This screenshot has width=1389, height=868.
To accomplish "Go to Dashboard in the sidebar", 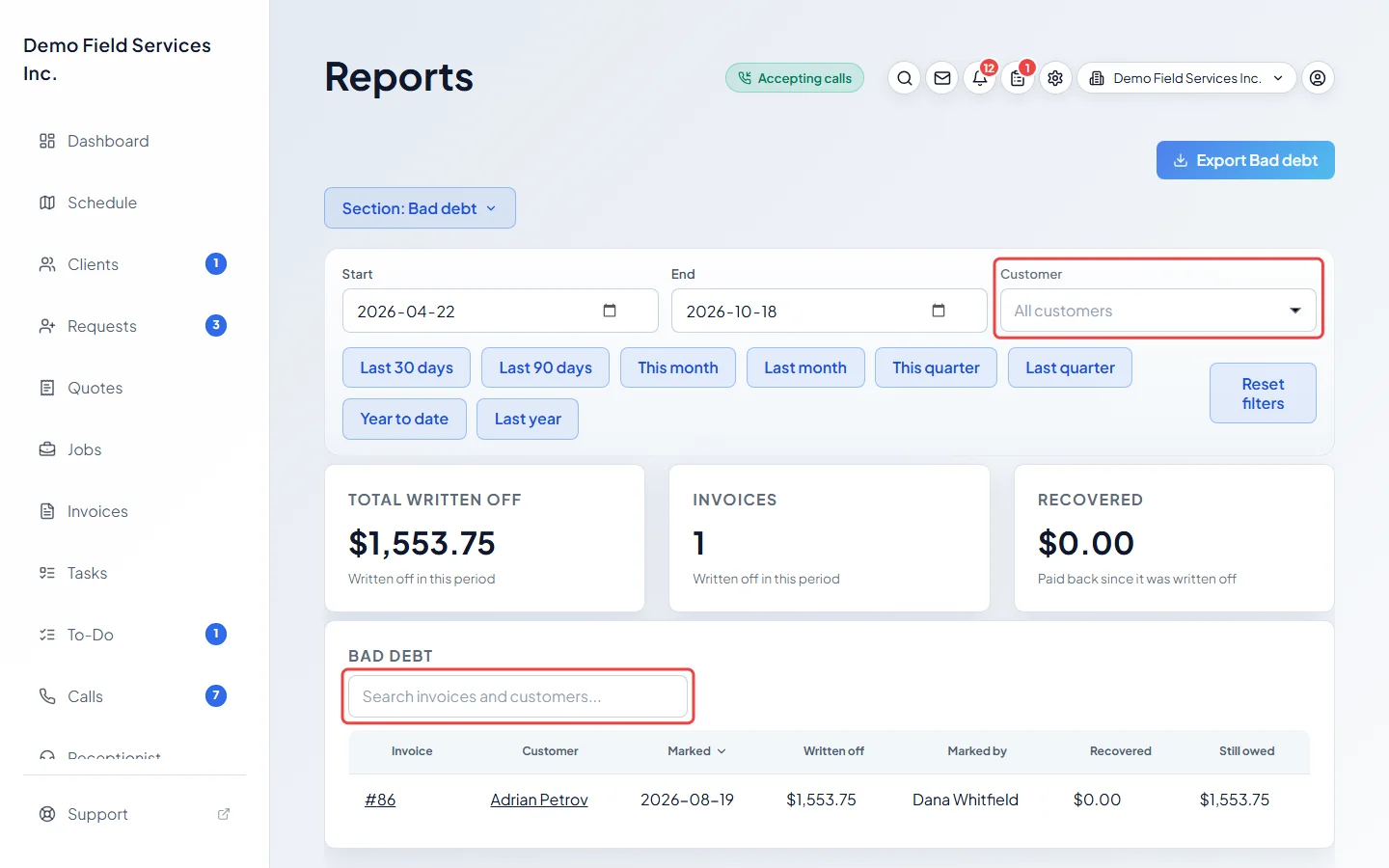I will pos(133,141).
